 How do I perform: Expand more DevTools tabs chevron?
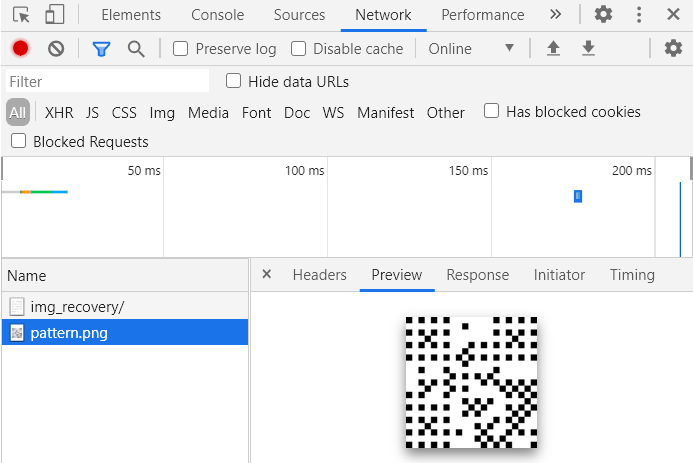pos(555,15)
